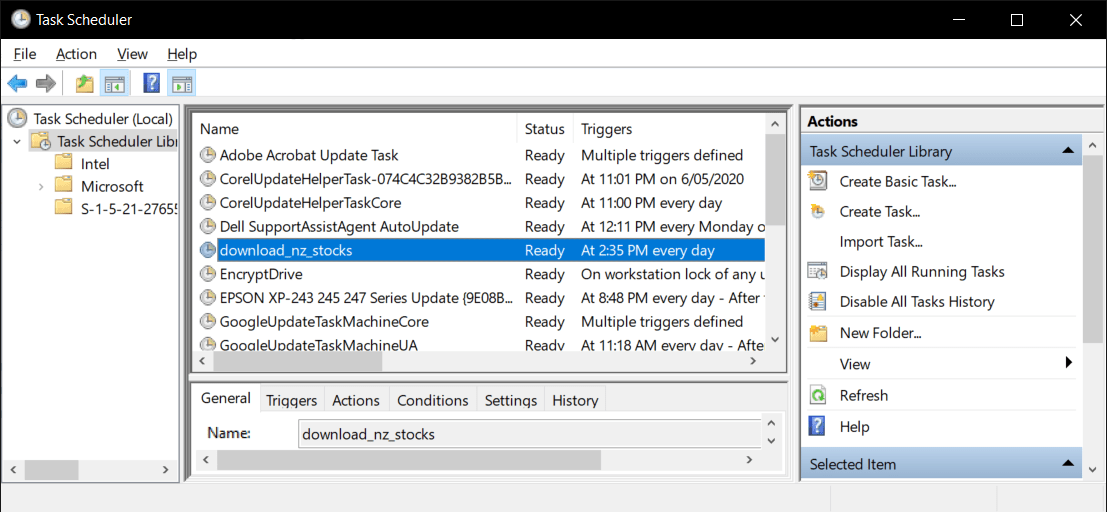
Task: Click the task list vertical scrollbar down arrow
Action: (775, 340)
